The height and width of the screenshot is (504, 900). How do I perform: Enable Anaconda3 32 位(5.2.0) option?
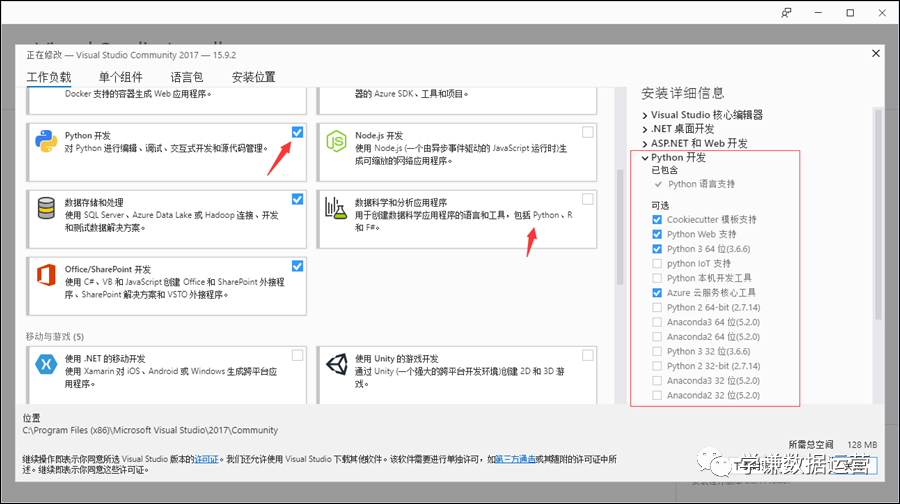(x=657, y=381)
